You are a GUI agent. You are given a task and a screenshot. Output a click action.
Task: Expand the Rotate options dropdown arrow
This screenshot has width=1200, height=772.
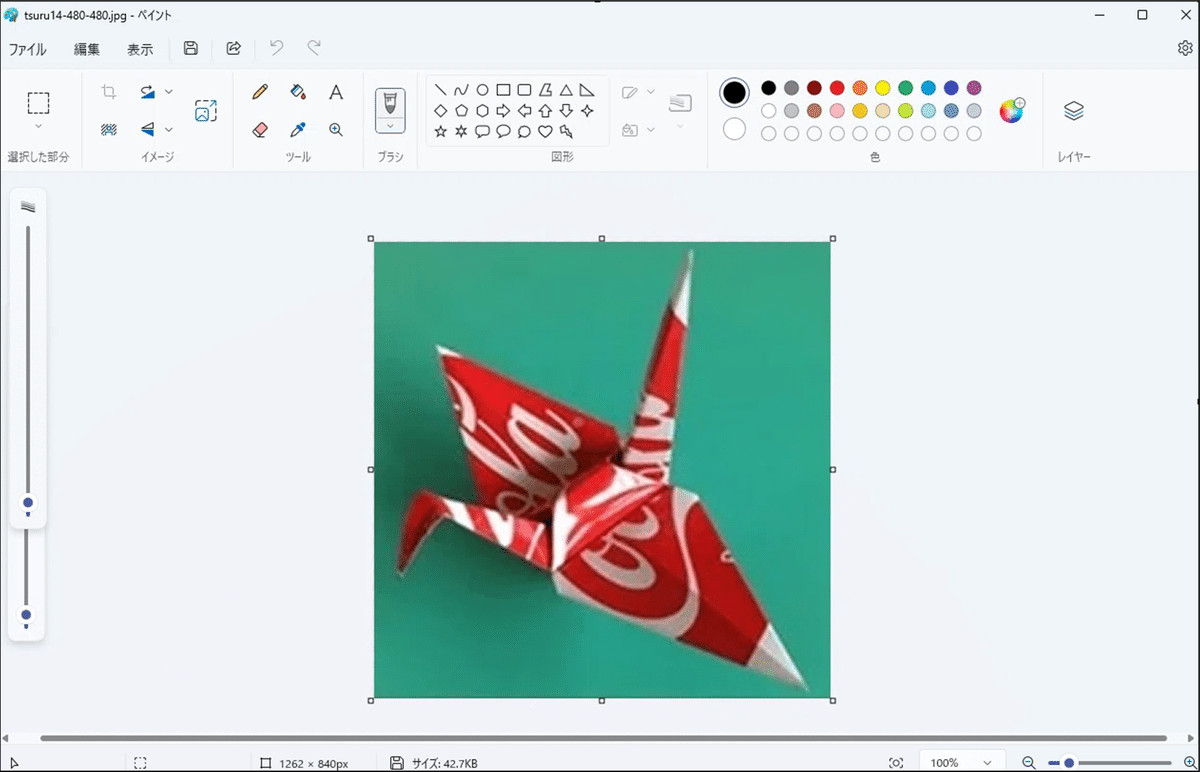pos(169,92)
